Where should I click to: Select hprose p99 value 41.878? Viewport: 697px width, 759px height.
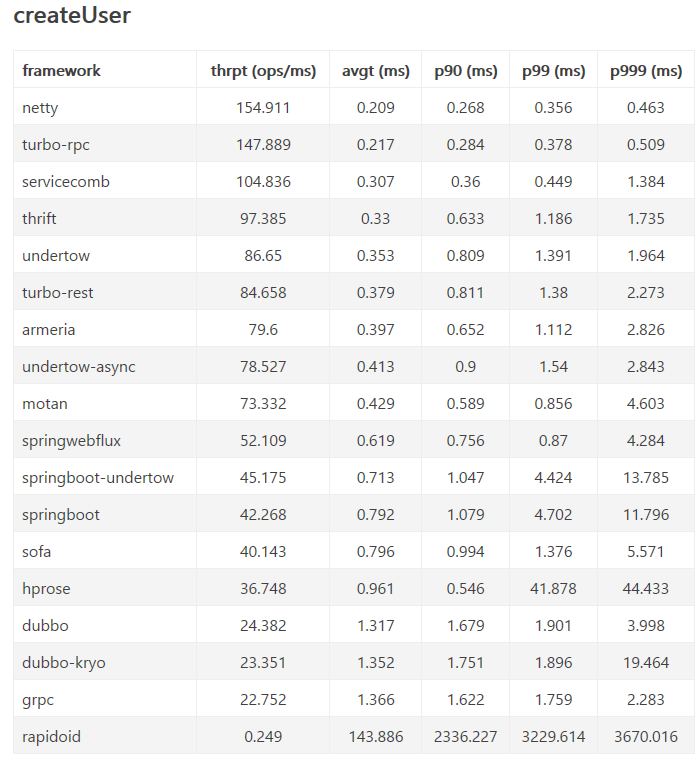[x=553, y=589]
